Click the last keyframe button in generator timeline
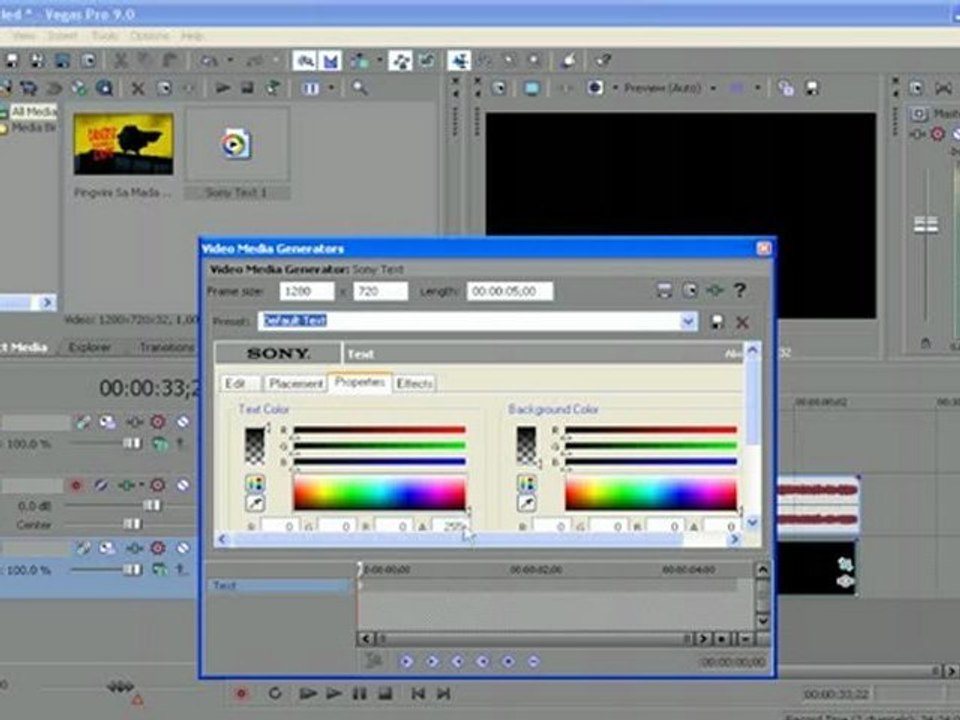 [x=482, y=661]
